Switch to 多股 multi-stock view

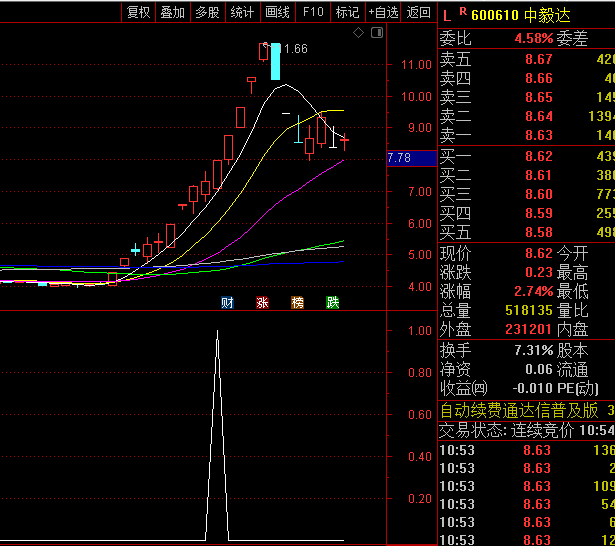(x=207, y=12)
